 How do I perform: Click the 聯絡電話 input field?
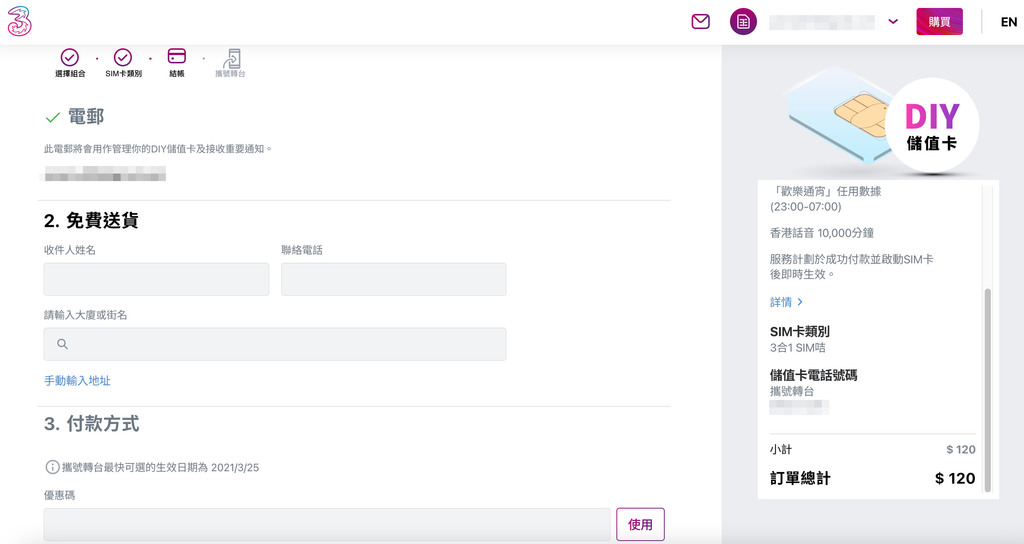(x=393, y=279)
